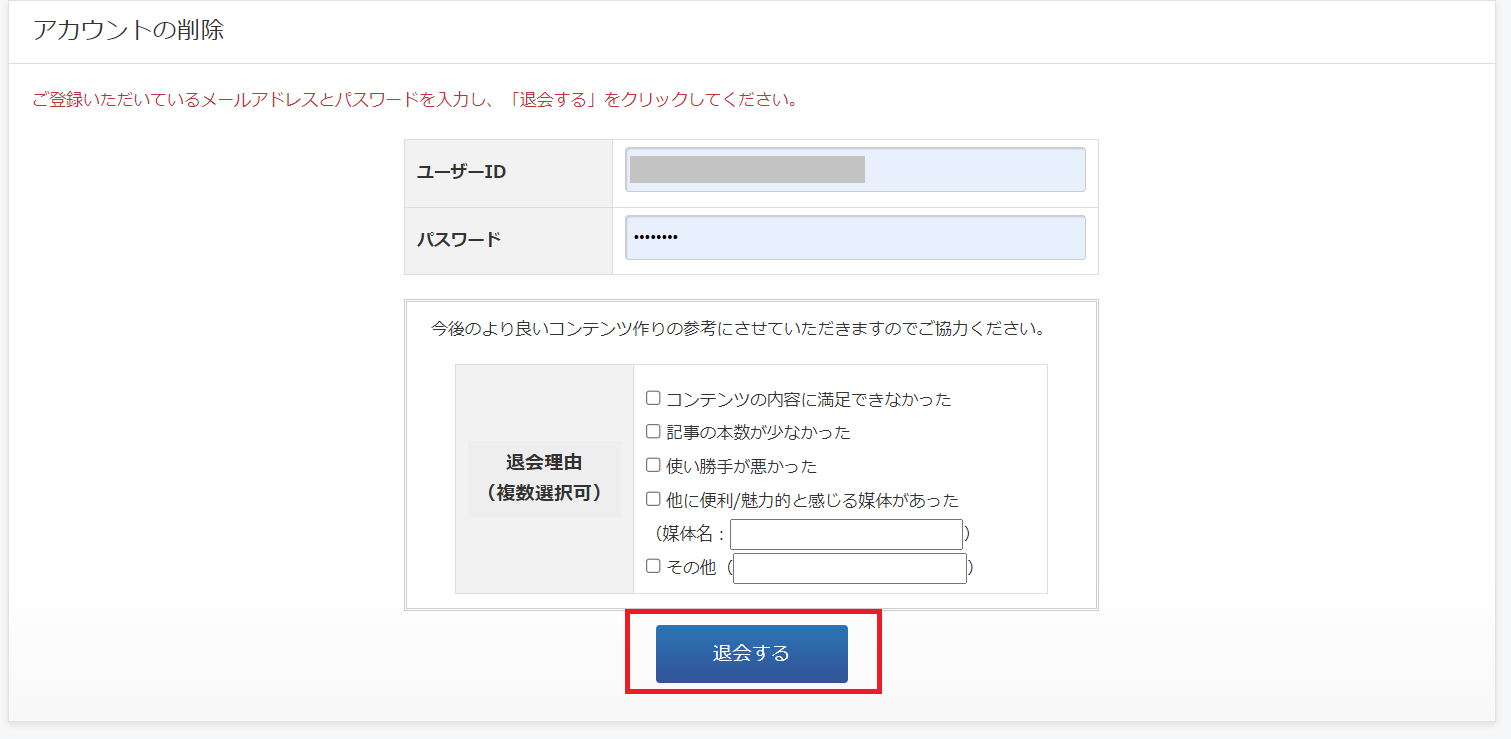Click the 退会する button
The height and width of the screenshot is (739, 1511).
751,654
